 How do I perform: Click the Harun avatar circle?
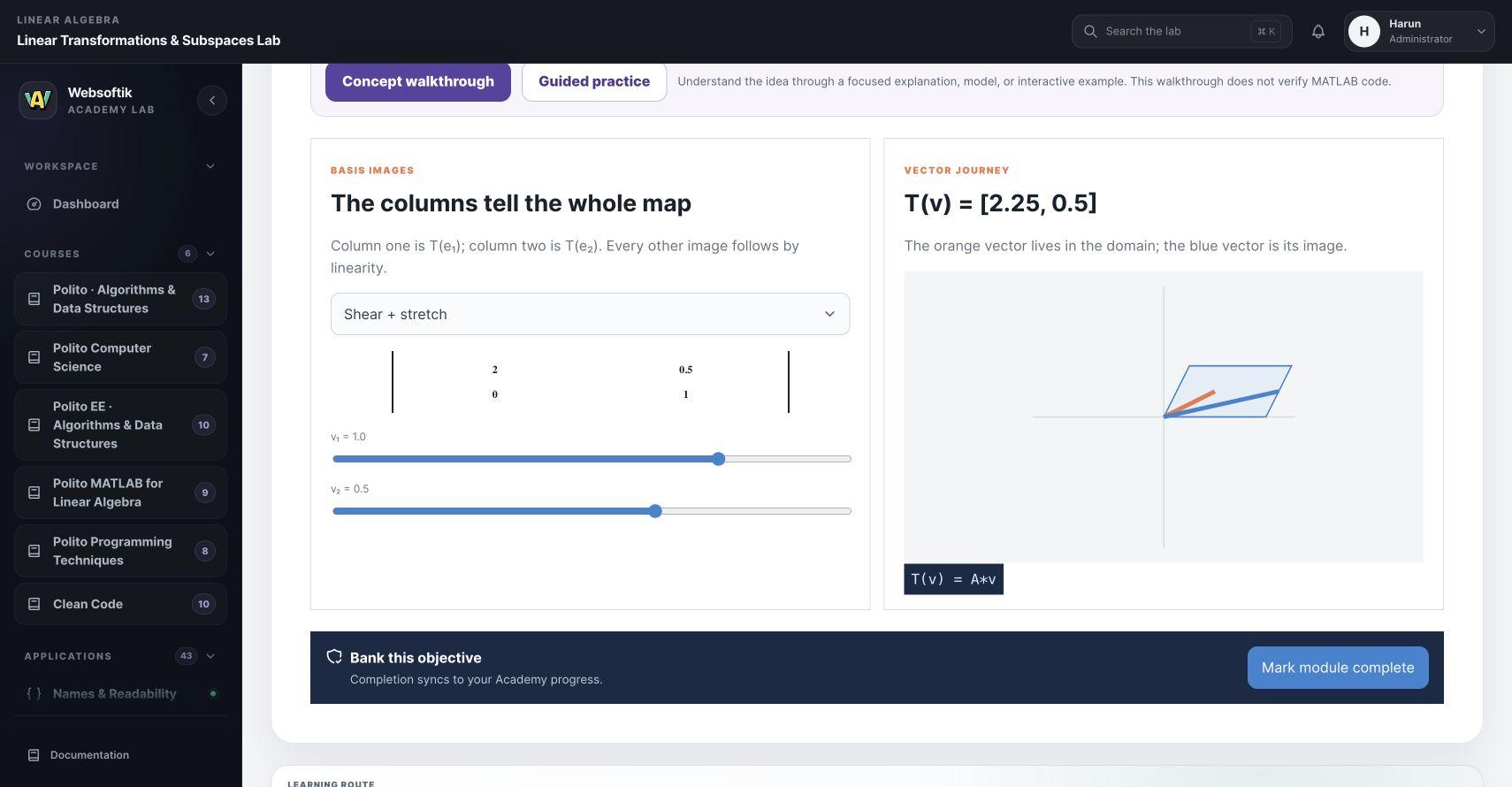(1364, 31)
